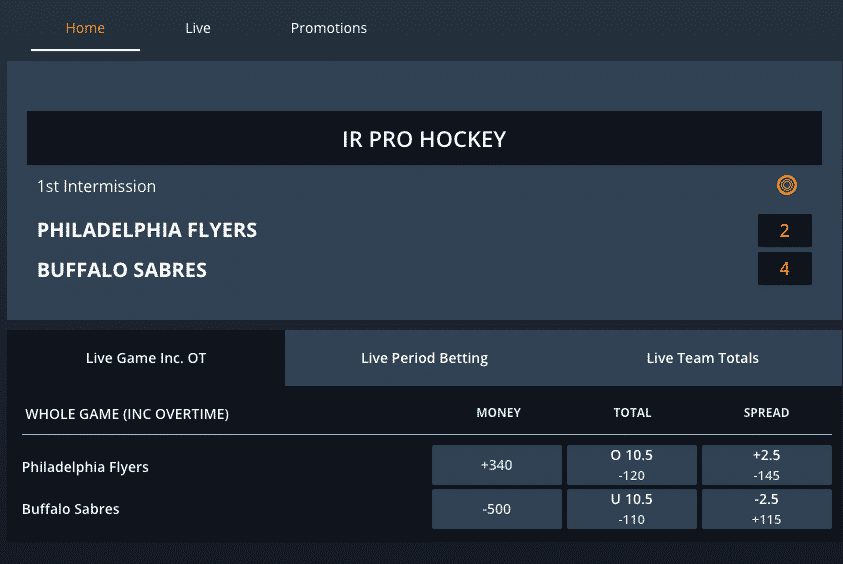This screenshot has width=843, height=564.
Task: Open the Home tab
Action: [x=85, y=28]
